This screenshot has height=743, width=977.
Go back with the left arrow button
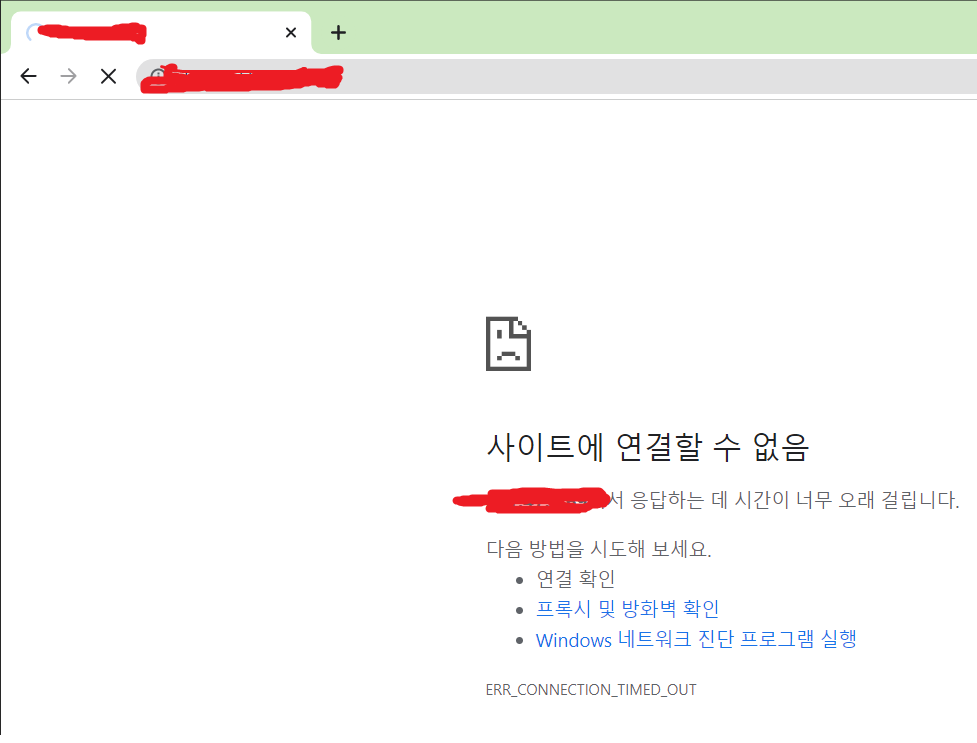tap(29, 76)
